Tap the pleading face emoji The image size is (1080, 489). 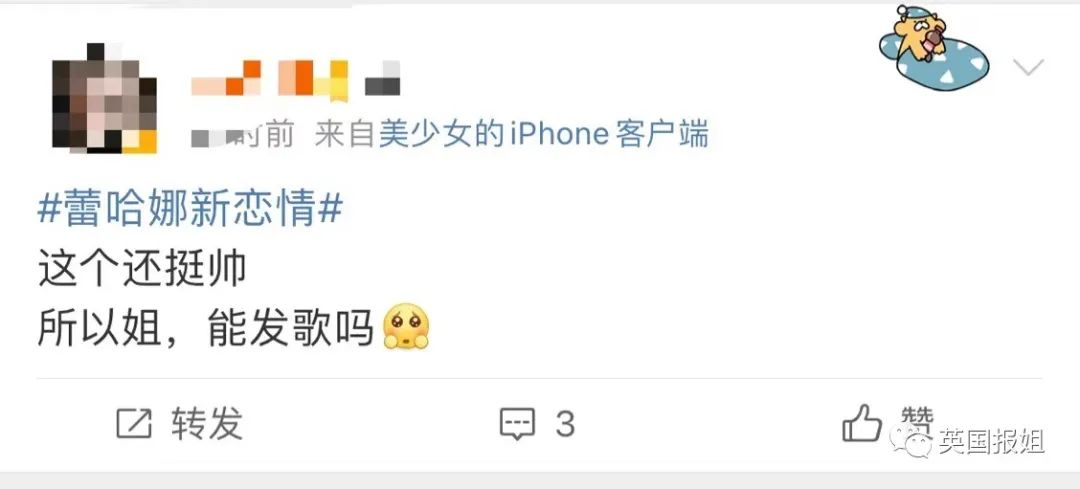406,326
